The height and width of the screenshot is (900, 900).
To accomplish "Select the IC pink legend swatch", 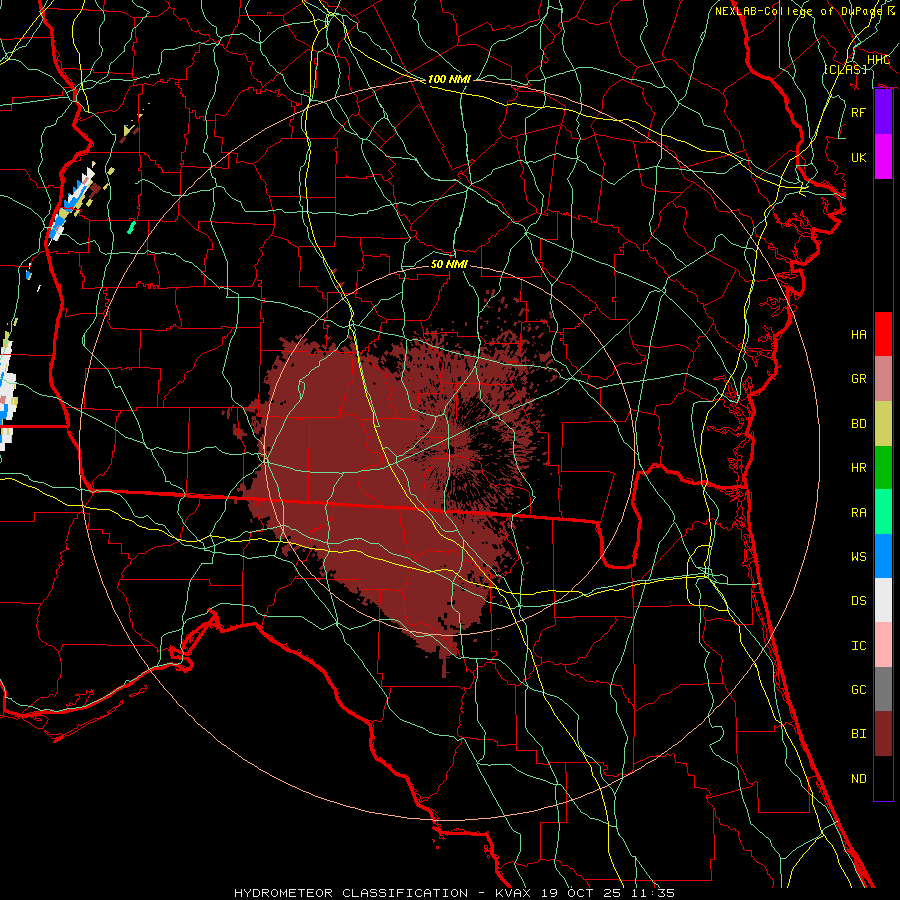I will 883,645.
